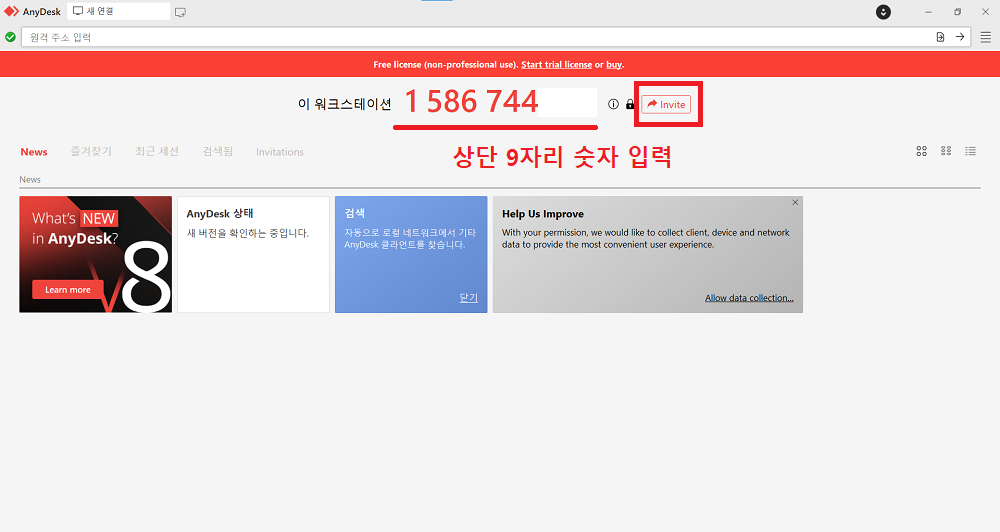
Task: Switch to the 즐겨찾기 tab
Action: click(91, 152)
